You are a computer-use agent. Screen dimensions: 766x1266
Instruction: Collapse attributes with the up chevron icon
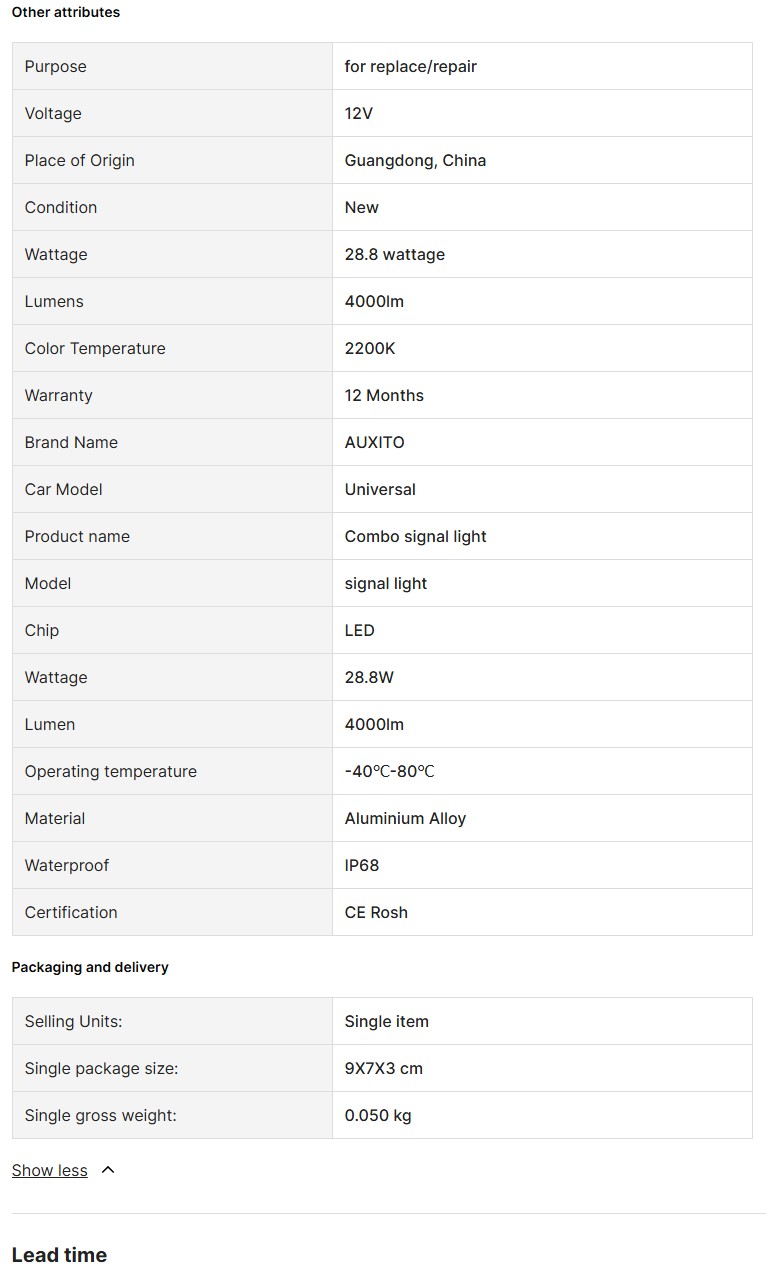(108, 1170)
